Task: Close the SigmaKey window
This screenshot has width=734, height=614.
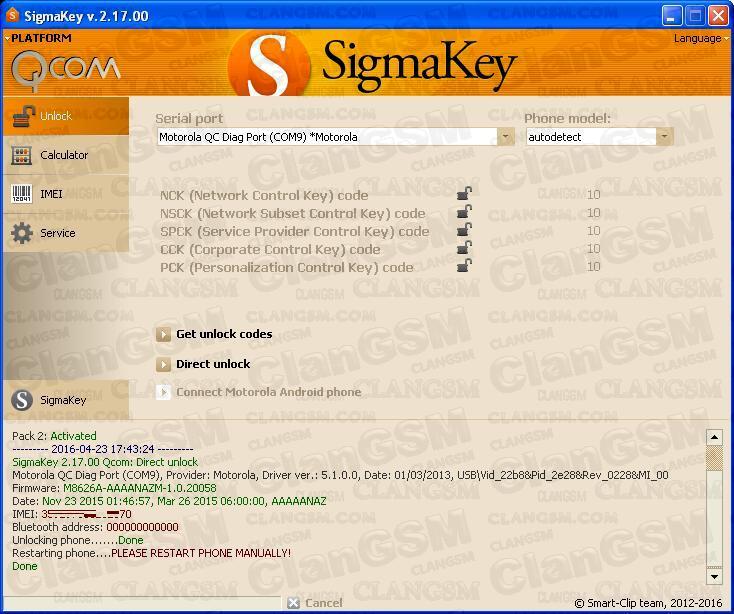Action: 718,16
